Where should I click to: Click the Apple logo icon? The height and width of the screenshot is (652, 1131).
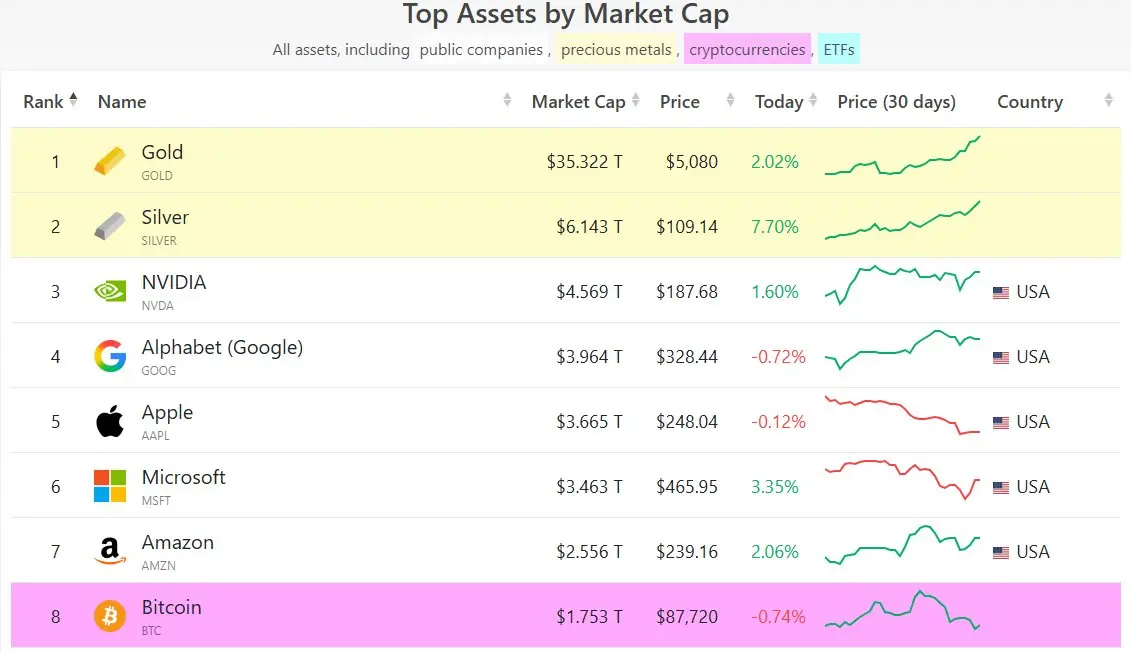(x=110, y=421)
